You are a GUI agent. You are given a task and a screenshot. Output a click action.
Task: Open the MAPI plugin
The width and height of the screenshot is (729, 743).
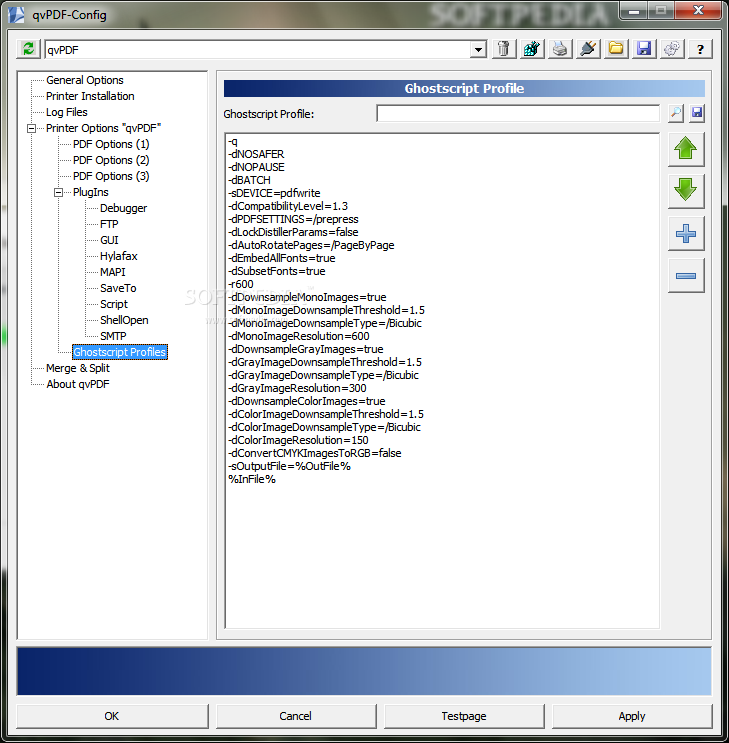click(113, 272)
